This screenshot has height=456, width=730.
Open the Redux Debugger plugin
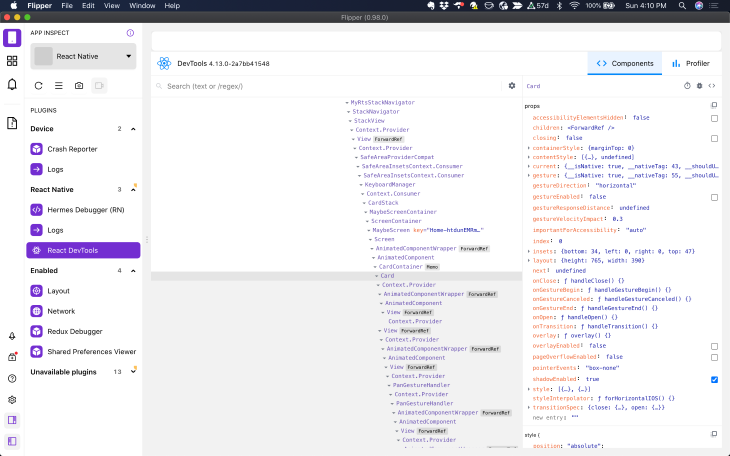tap(83, 332)
